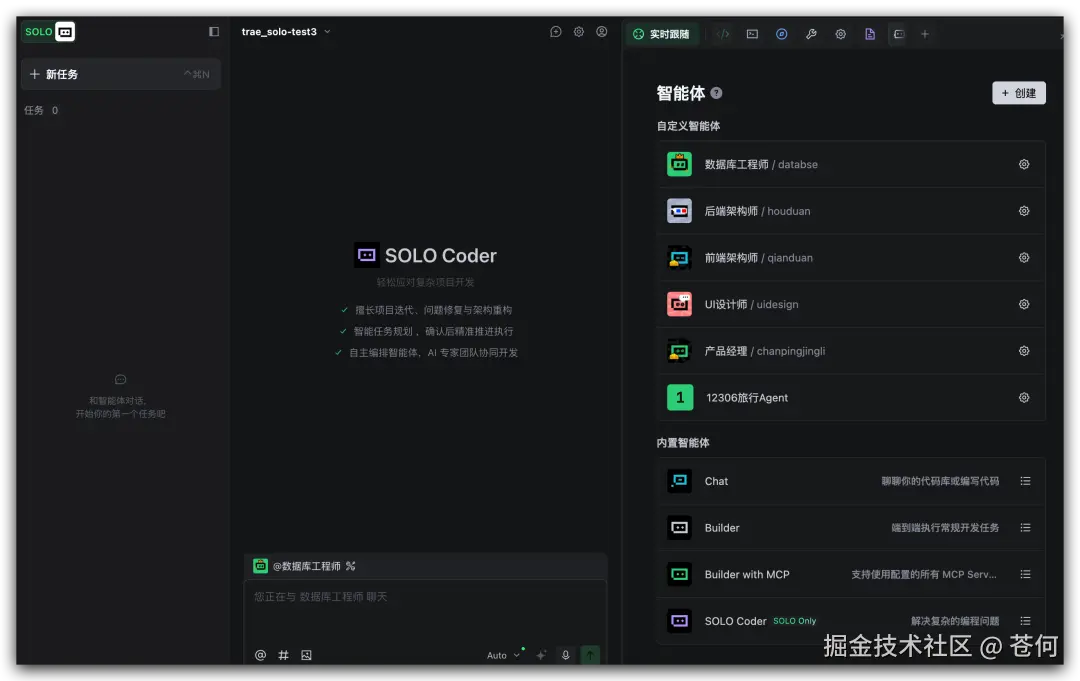1080x681 pixels.
Task: Open the Builder with MCP agent menu
Action: click(1025, 574)
